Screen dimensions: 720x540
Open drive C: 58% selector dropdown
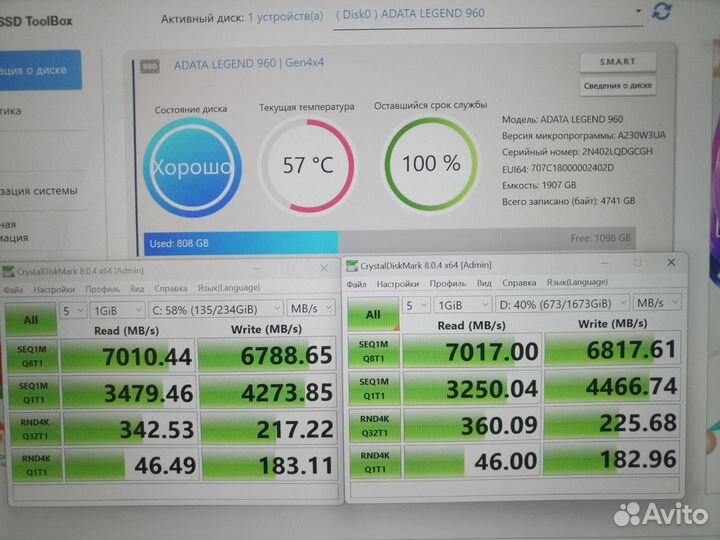tap(215, 309)
